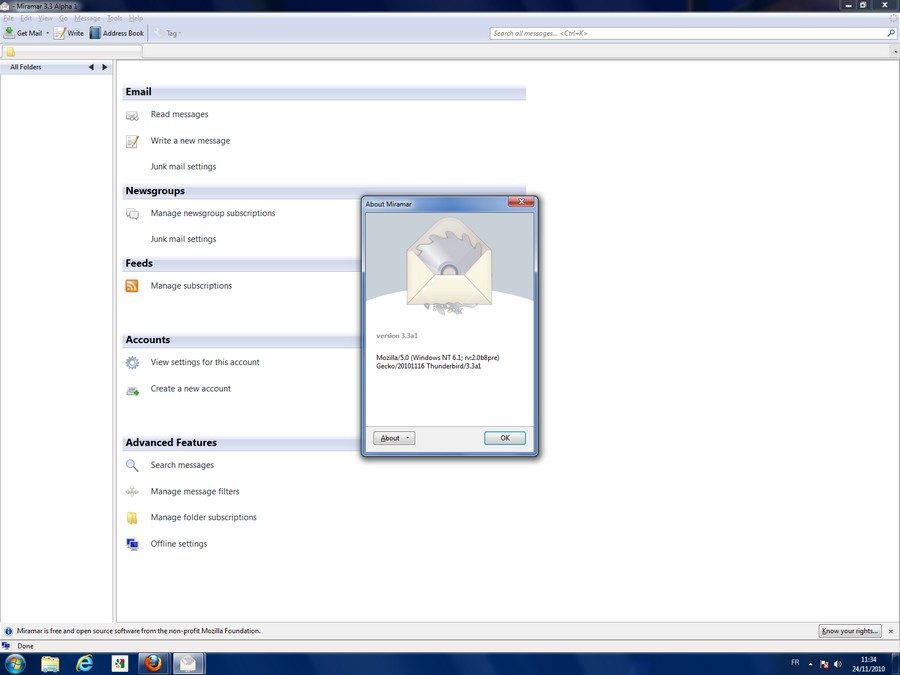Image resolution: width=900 pixels, height=675 pixels.
Task: Open the Message menu
Action: point(87,18)
